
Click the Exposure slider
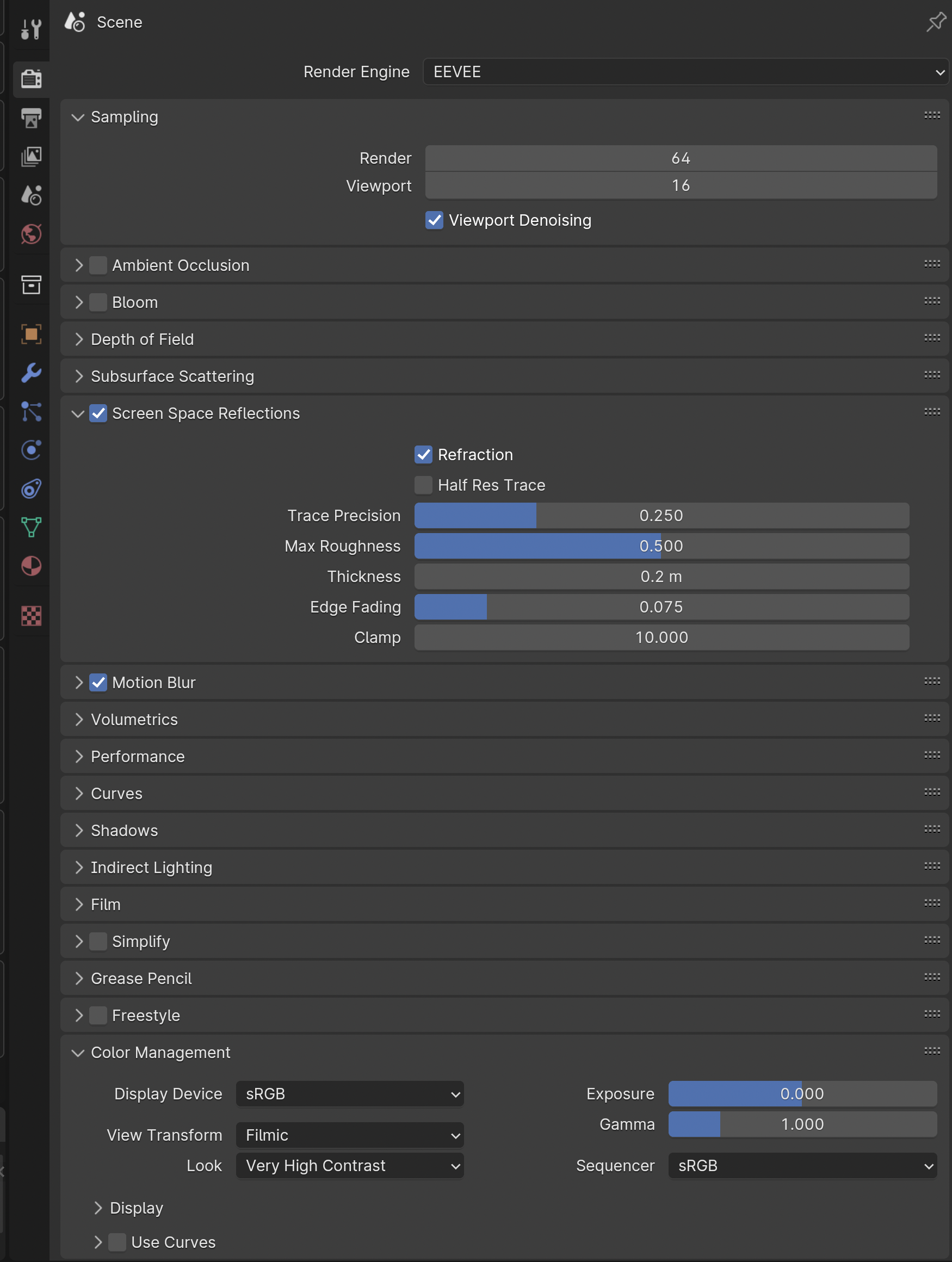[x=802, y=1094]
